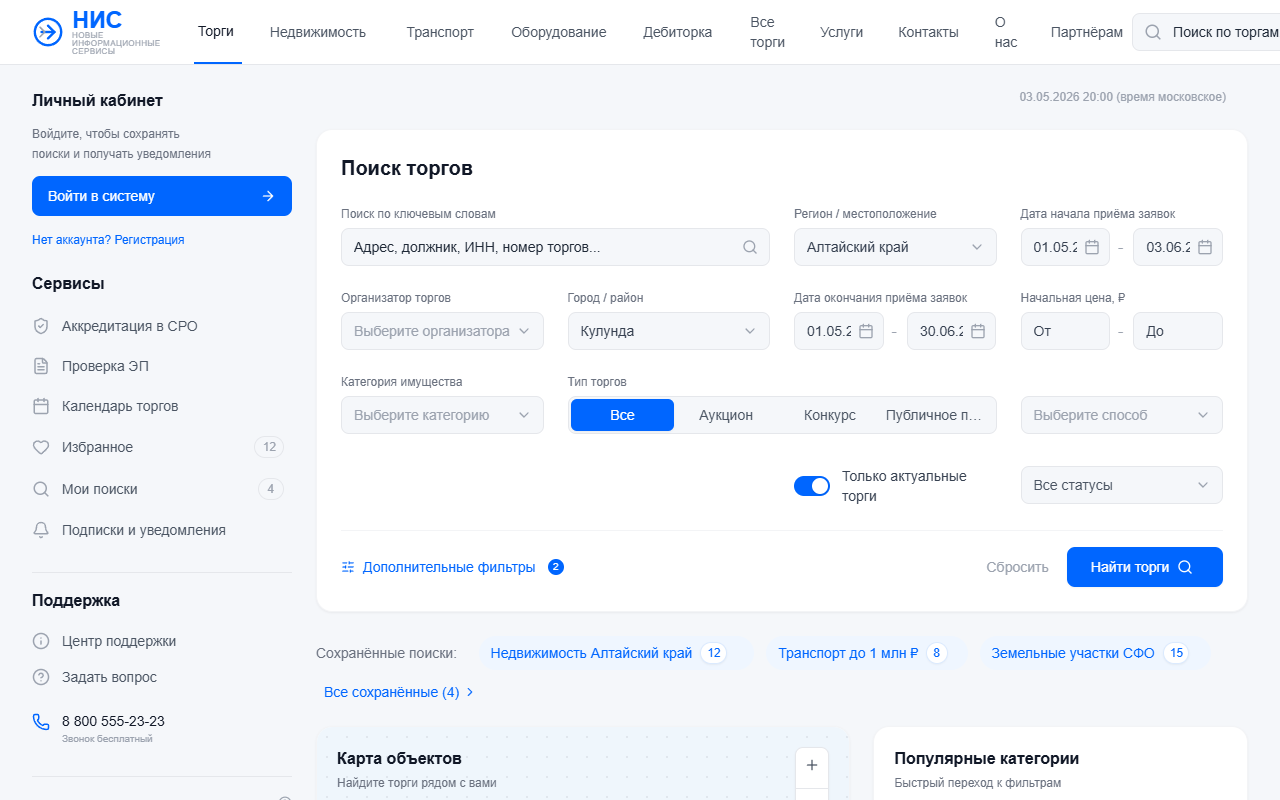Click the magnifier icon for Мои поиски

coord(41,489)
